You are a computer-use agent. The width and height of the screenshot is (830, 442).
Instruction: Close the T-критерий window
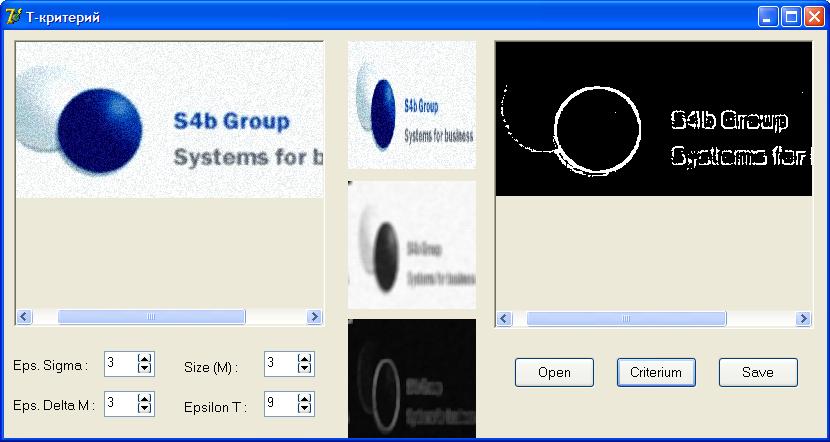tap(814, 17)
